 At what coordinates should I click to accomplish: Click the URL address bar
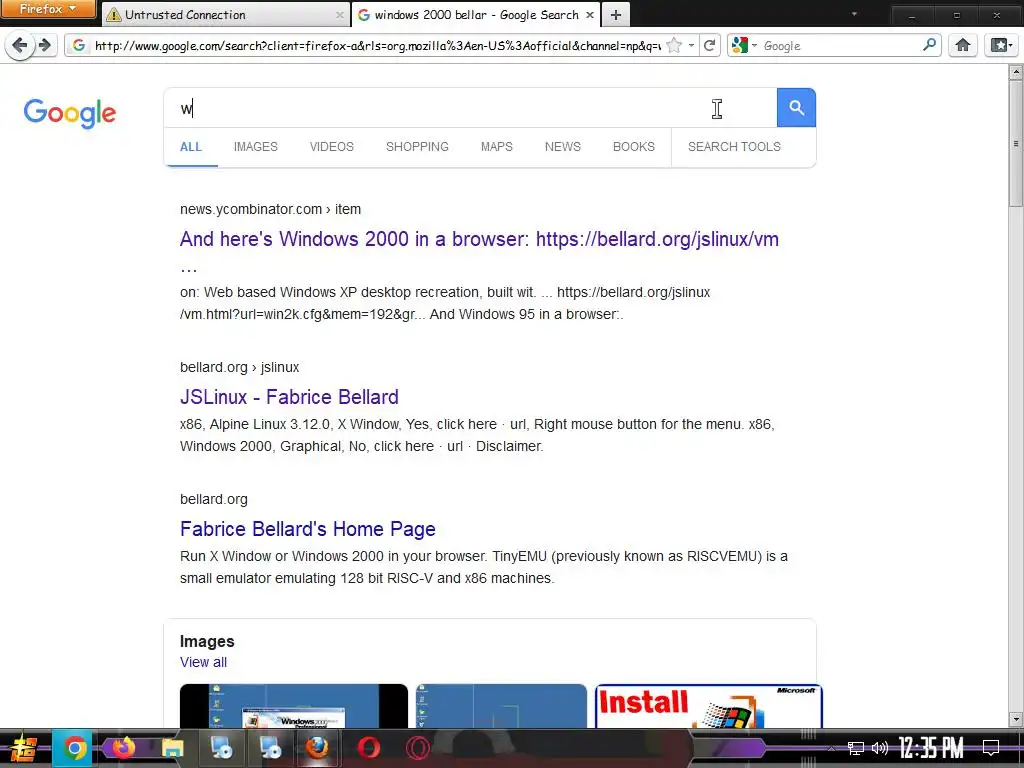[377, 46]
